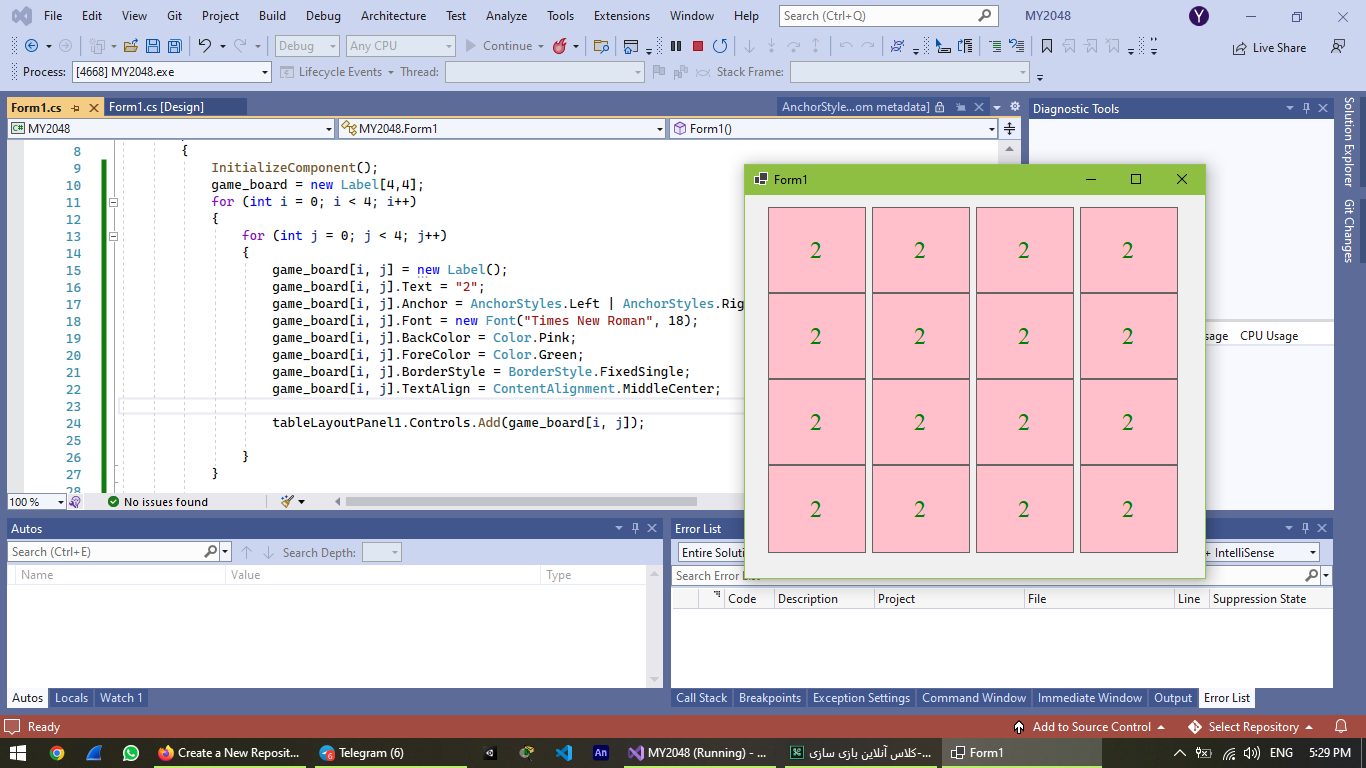
Task: Click the Search (Ctrl+Q) box
Action: coord(880,15)
